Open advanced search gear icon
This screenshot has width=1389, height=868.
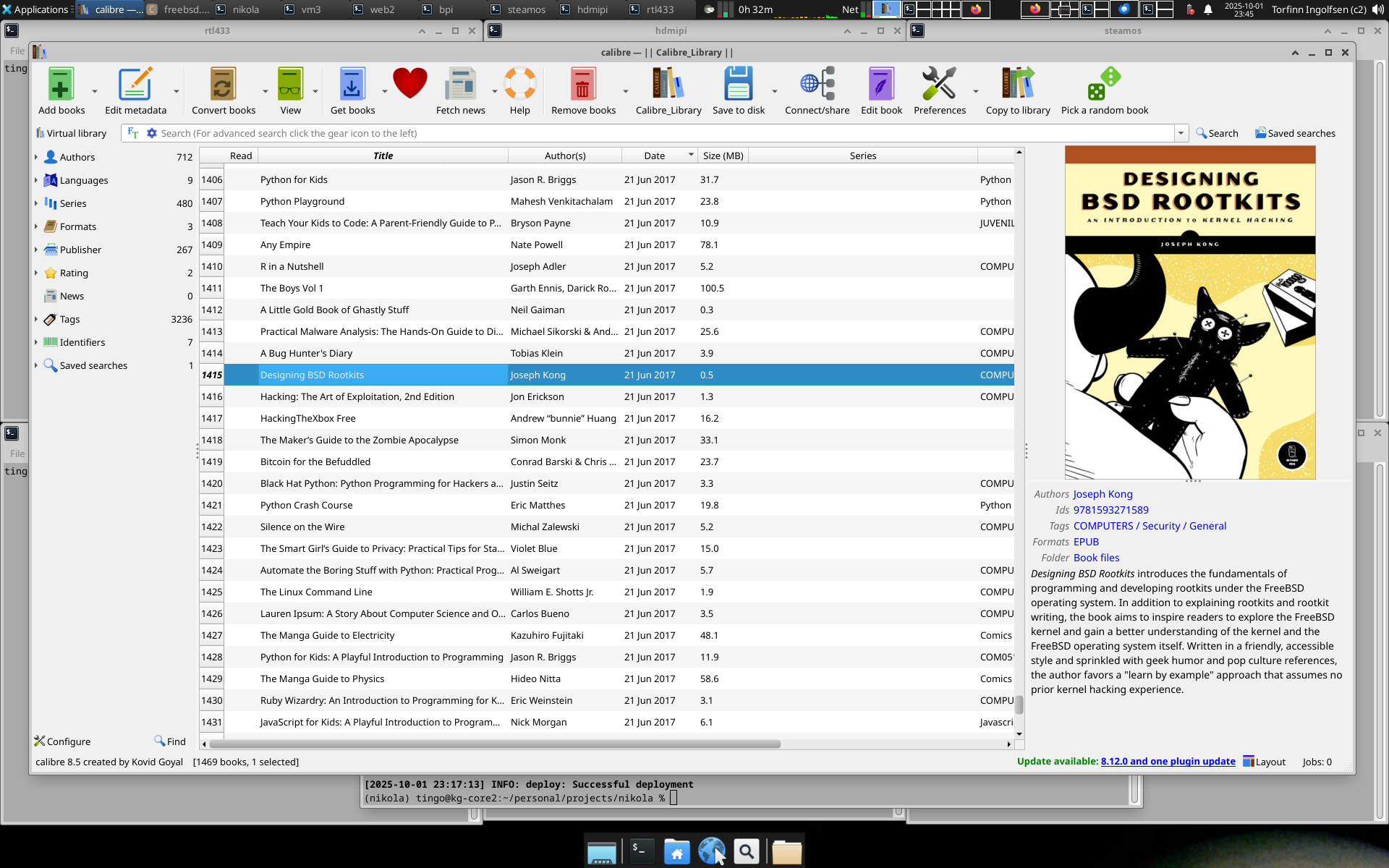click(x=152, y=133)
